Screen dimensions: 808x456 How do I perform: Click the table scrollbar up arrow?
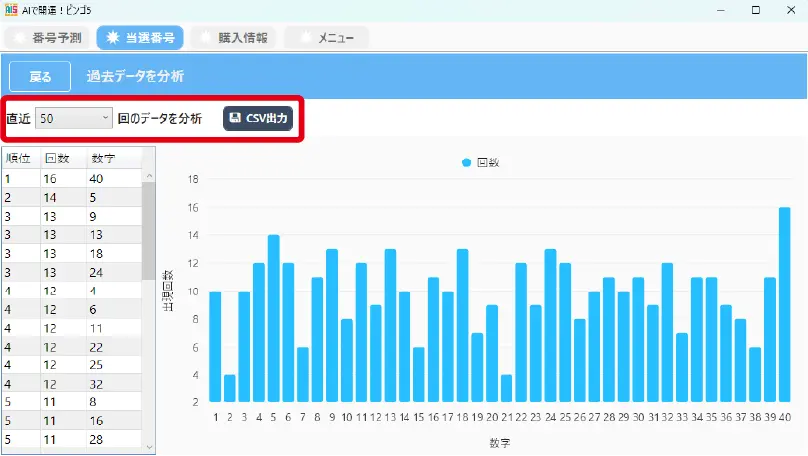149,176
